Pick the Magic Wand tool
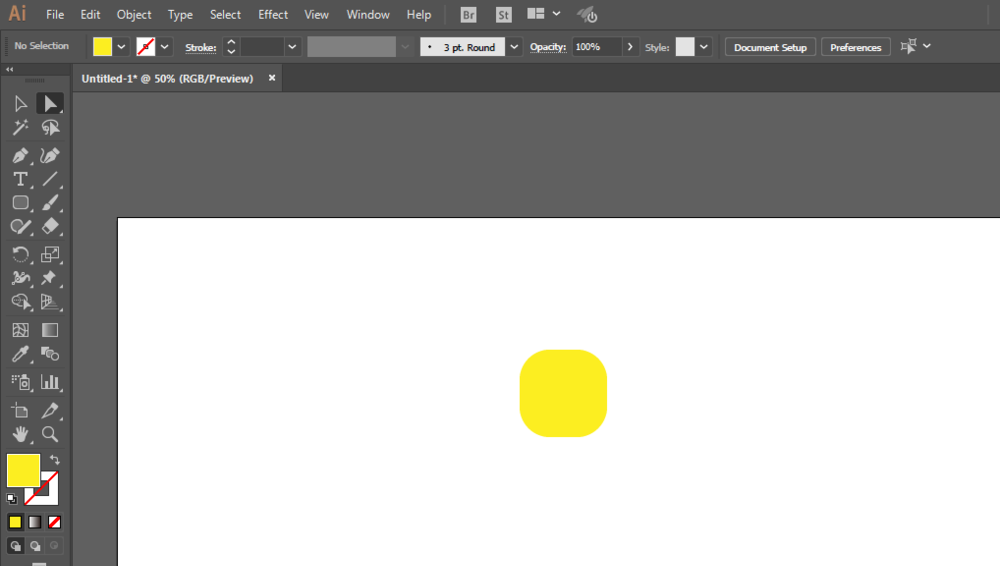This screenshot has width=1000, height=566. point(20,128)
